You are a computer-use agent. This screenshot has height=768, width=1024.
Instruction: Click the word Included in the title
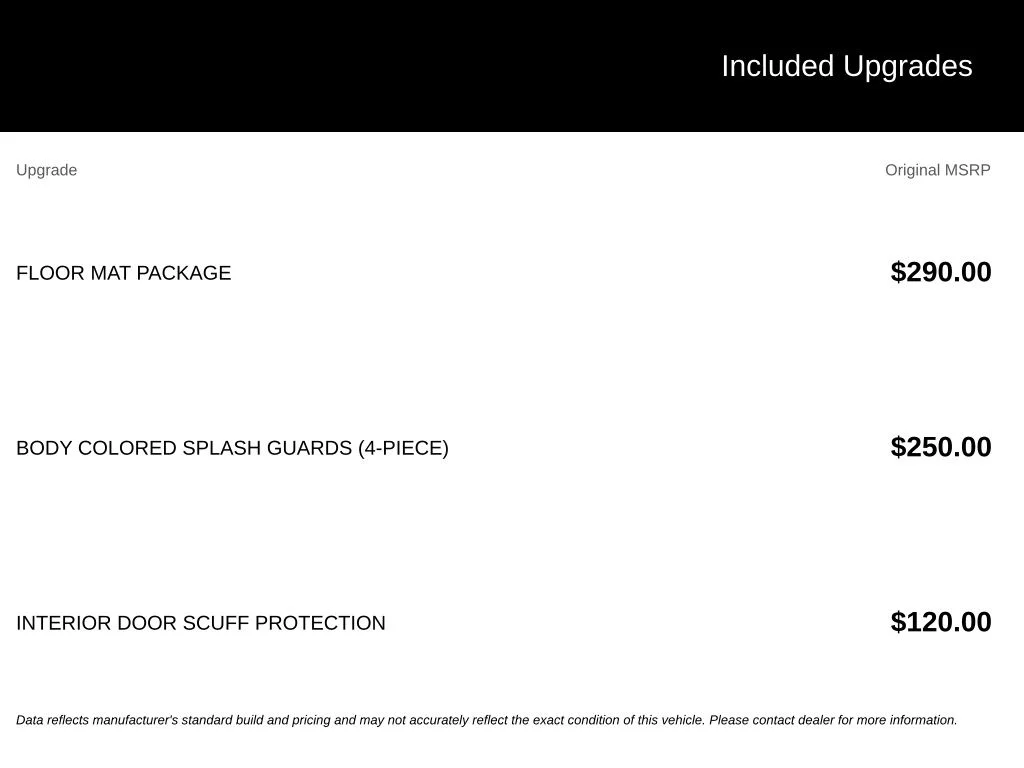(x=778, y=67)
